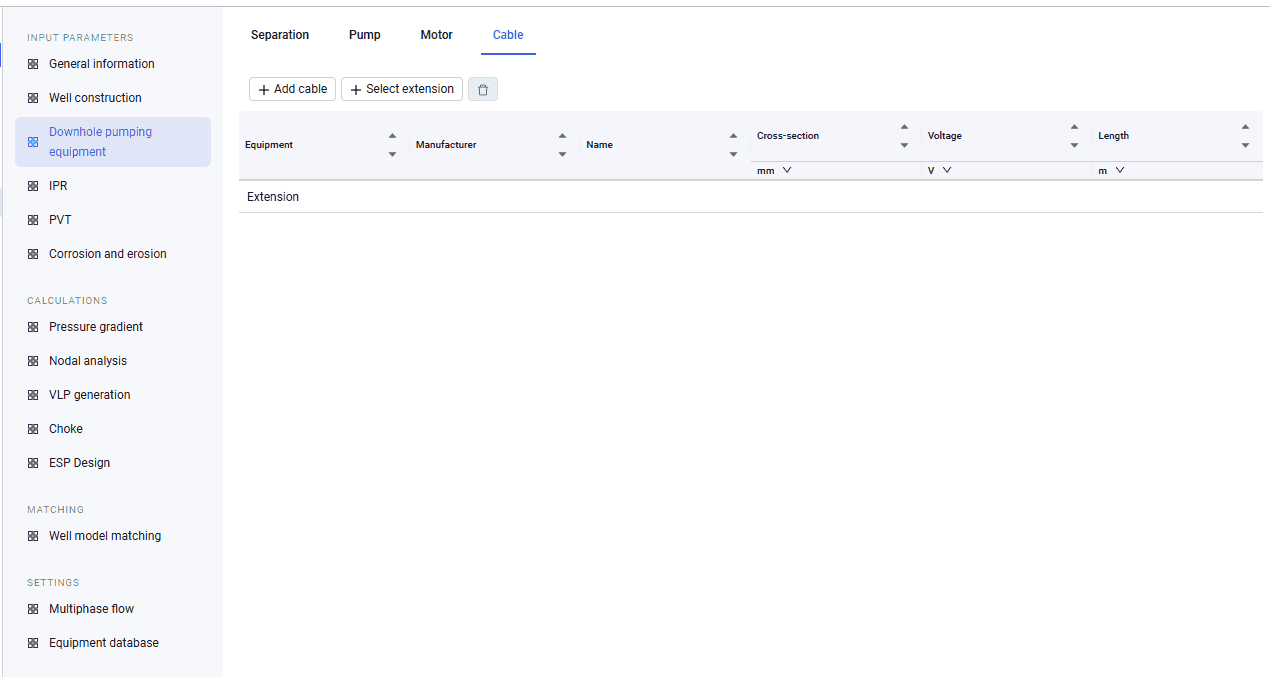Open Corrosion and erosion parameters
This screenshot has height=677, width=1270.
[108, 254]
